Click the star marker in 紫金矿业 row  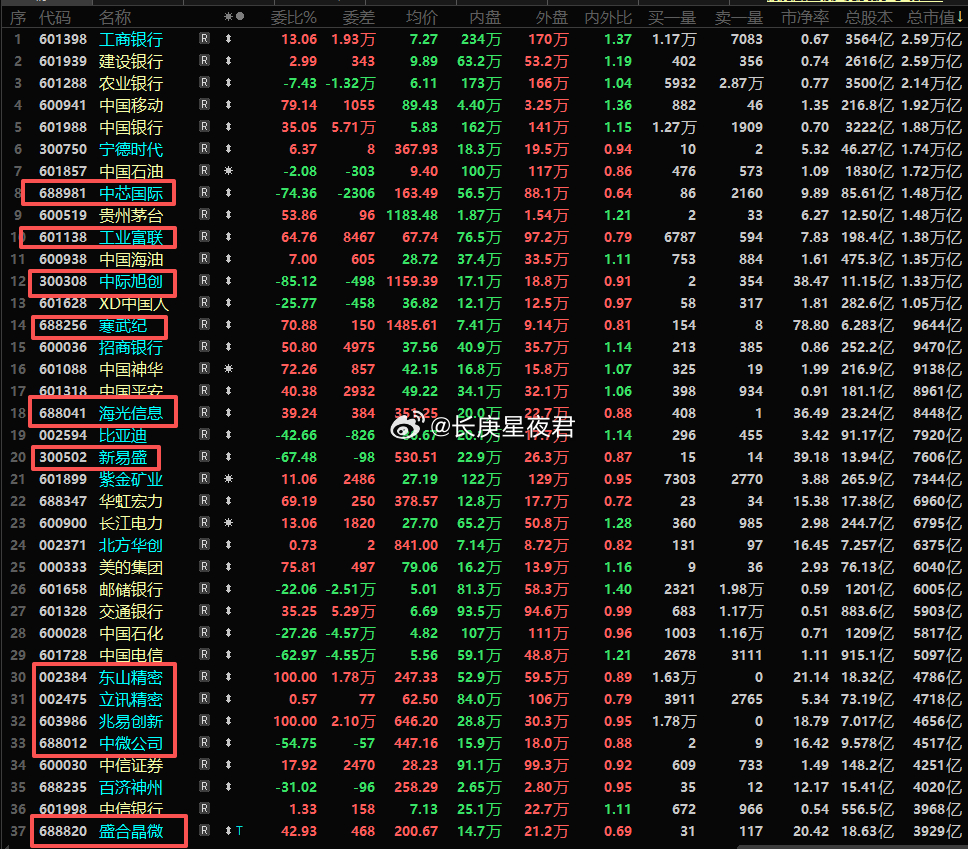228,479
